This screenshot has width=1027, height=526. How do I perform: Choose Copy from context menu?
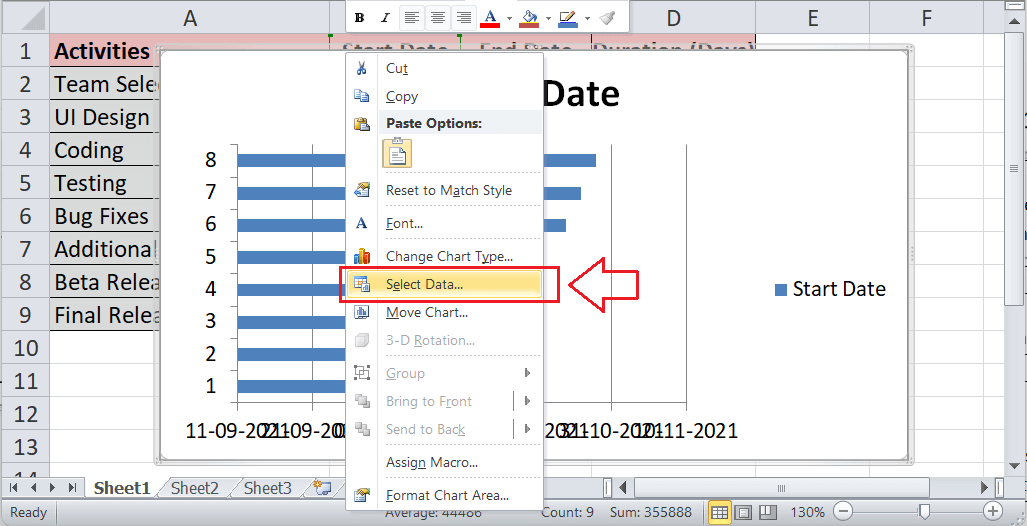point(444,96)
